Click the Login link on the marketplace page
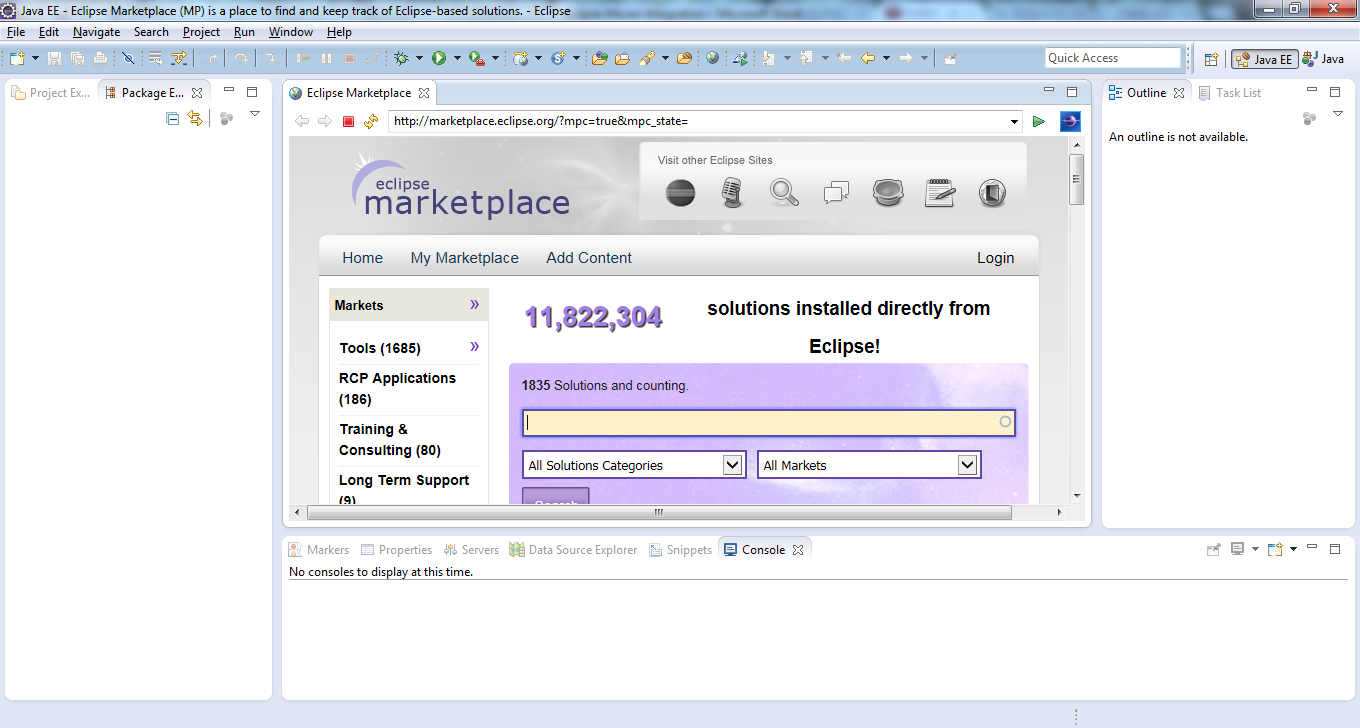 tap(996, 257)
